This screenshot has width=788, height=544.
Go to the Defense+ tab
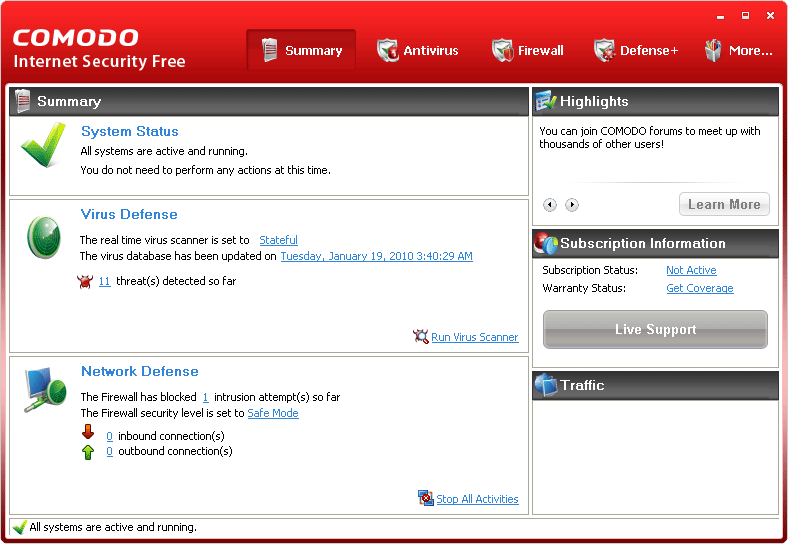click(636, 50)
